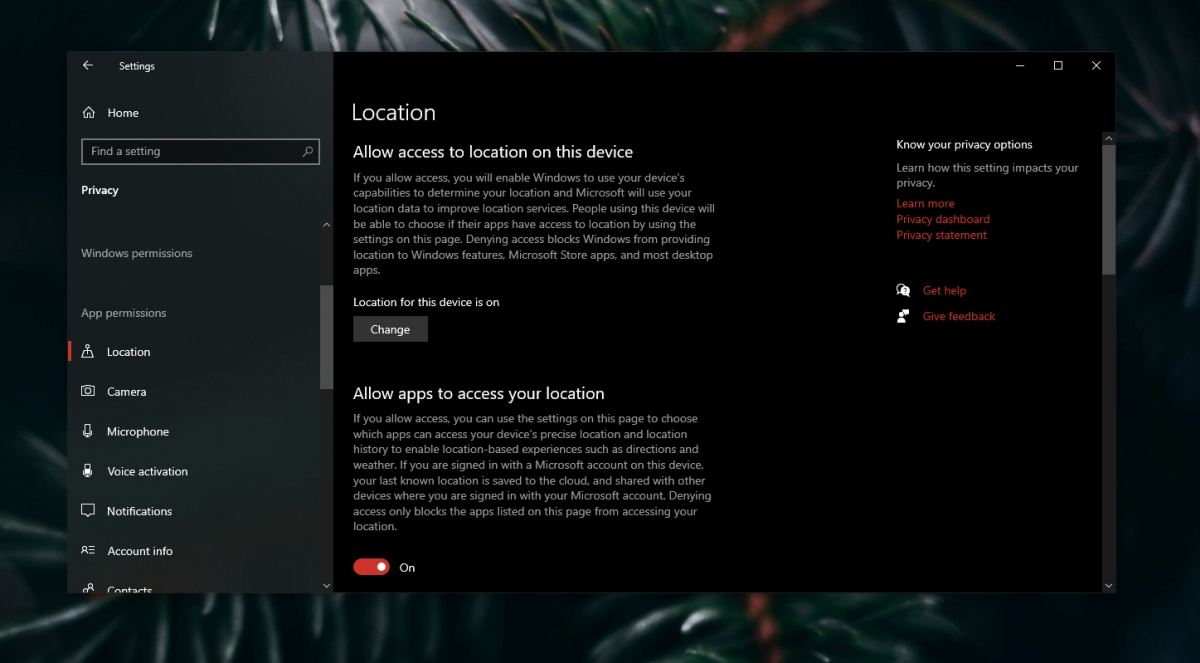The image size is (1200, 663).
Task: Click the App permissions heading
Action: tap(124, 313)
